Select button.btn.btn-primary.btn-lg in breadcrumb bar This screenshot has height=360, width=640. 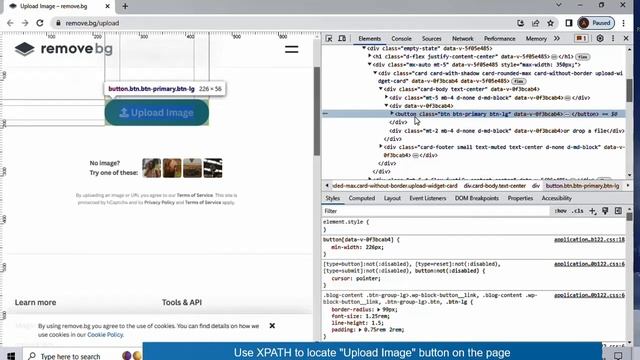(582, 186)
